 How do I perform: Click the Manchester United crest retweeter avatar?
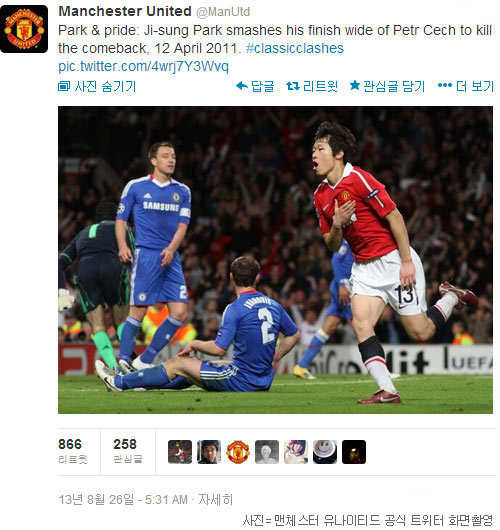coord(238,452)
